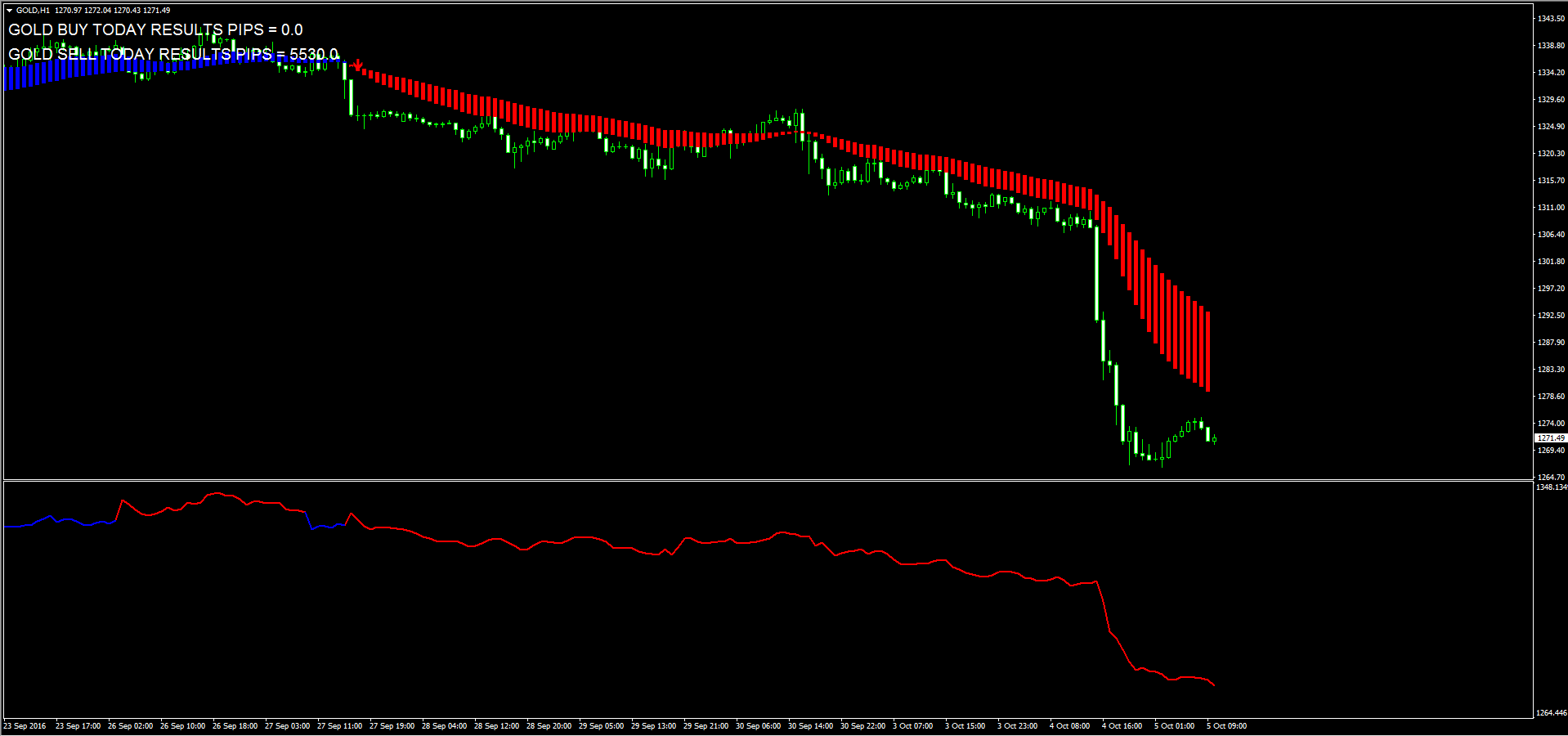Click the 3 Oct 07:00 time label
The image size is (1568, 736).
912,726
